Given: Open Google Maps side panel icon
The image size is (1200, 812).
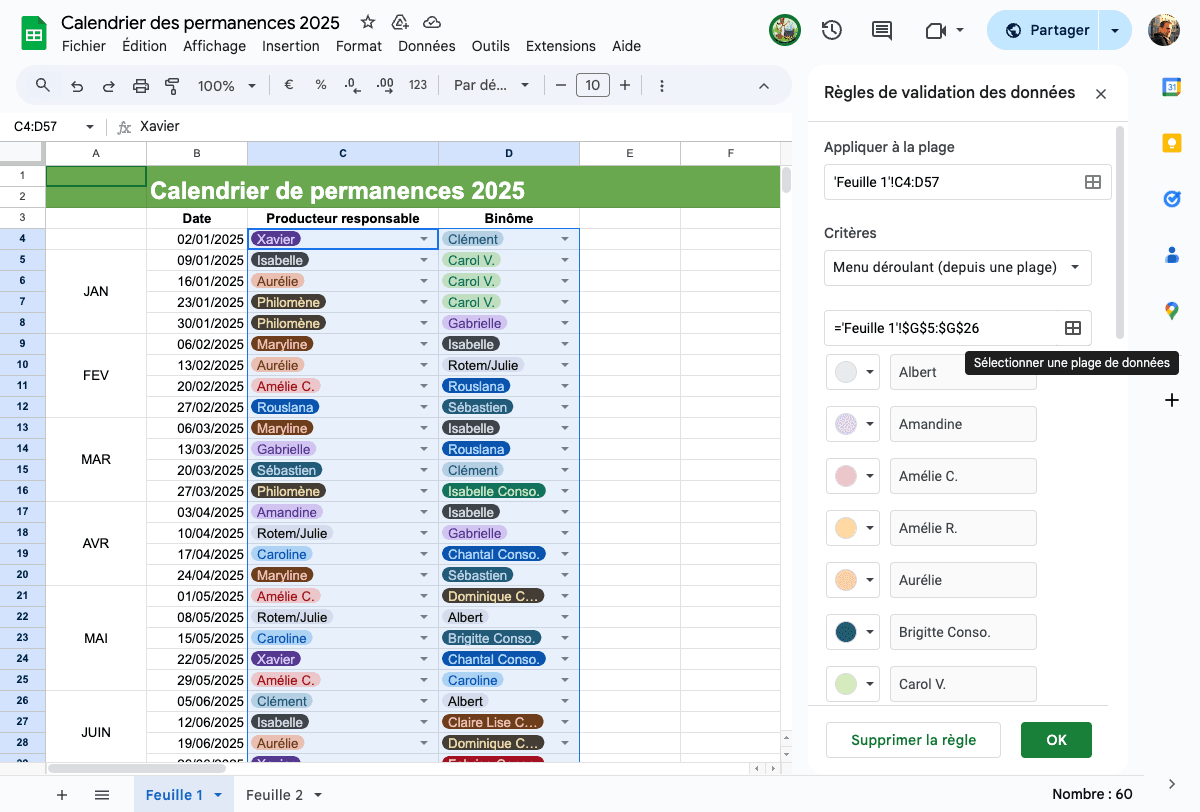Looking at the screenshot, I should point(1172,311).
